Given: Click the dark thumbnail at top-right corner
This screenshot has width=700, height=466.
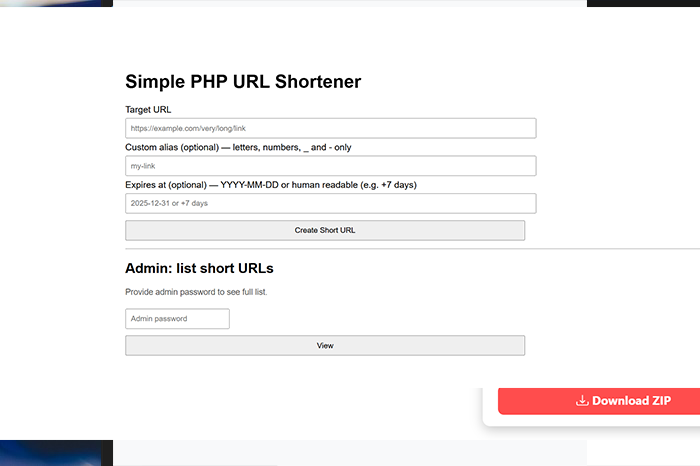Looking at the screenshot, I should click(643, 3).
